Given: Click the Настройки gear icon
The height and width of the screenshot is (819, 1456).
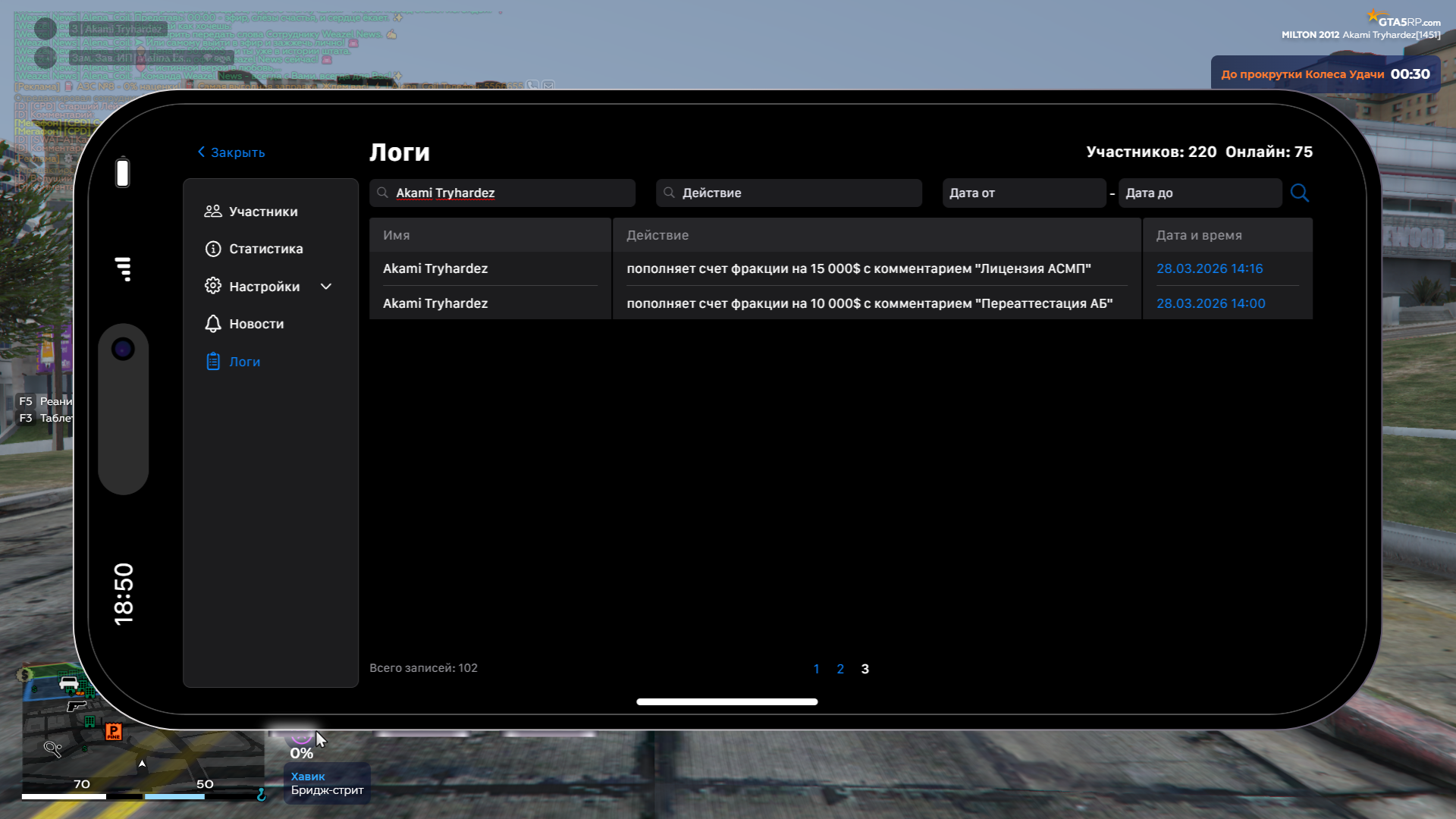Looking at the screenshot, I should 213,286.
